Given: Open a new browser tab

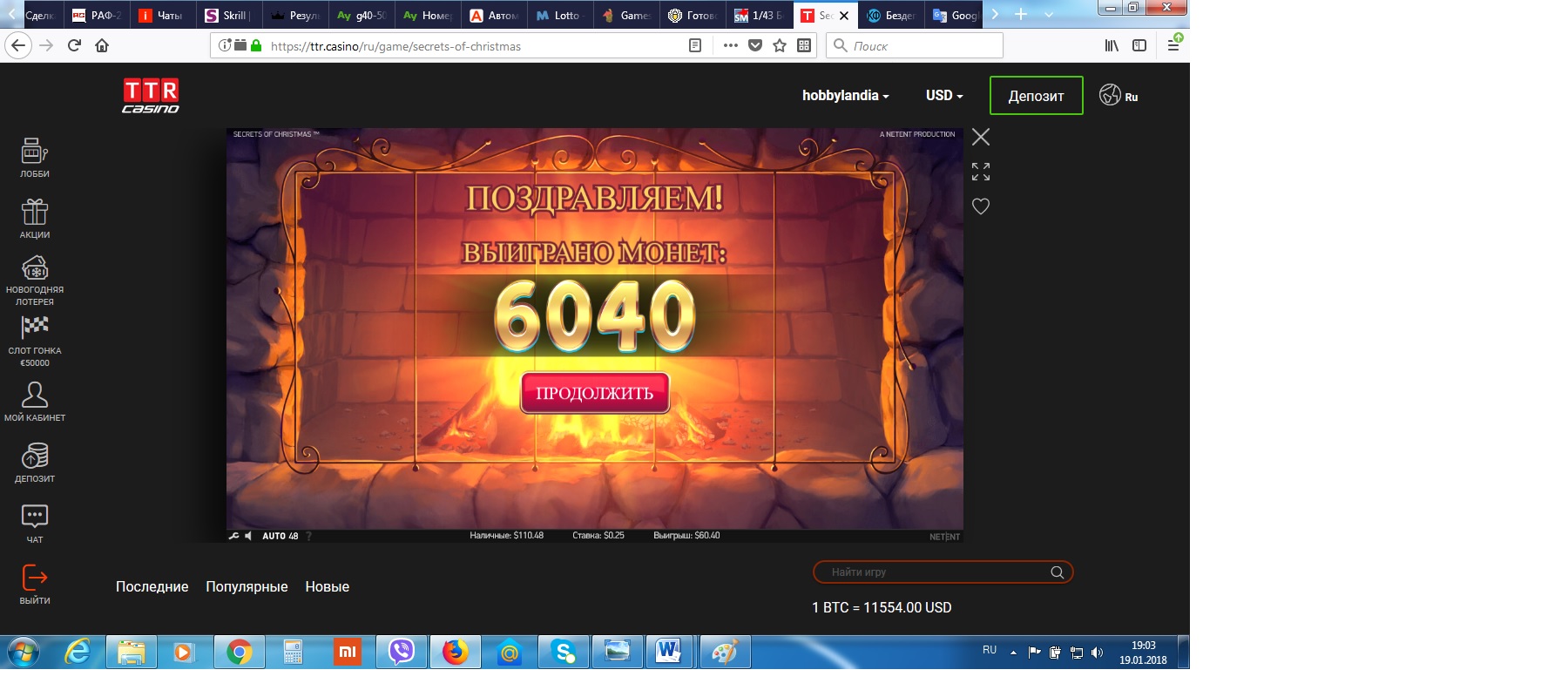Looking at the screenshot, I should (1021, 15).
